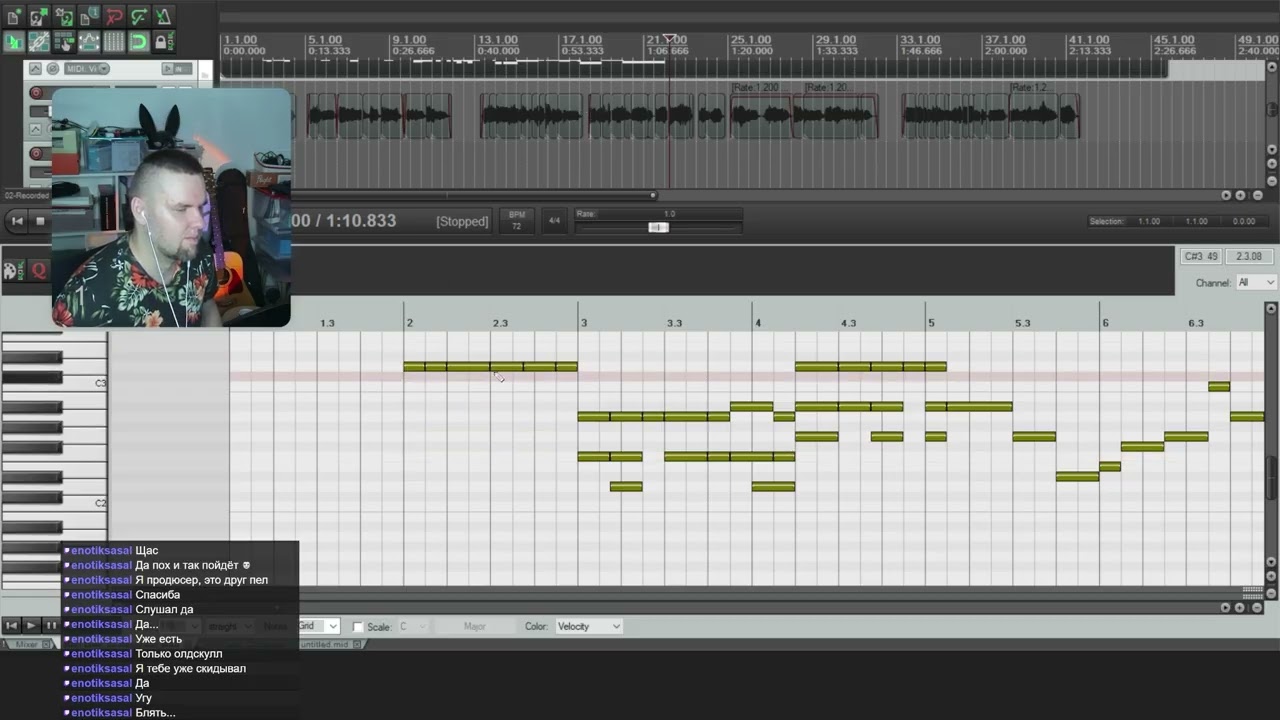This screenshot has height=720, width=1280.
Task: Click MIDI editor pause button
Action: tap(51, 626)
